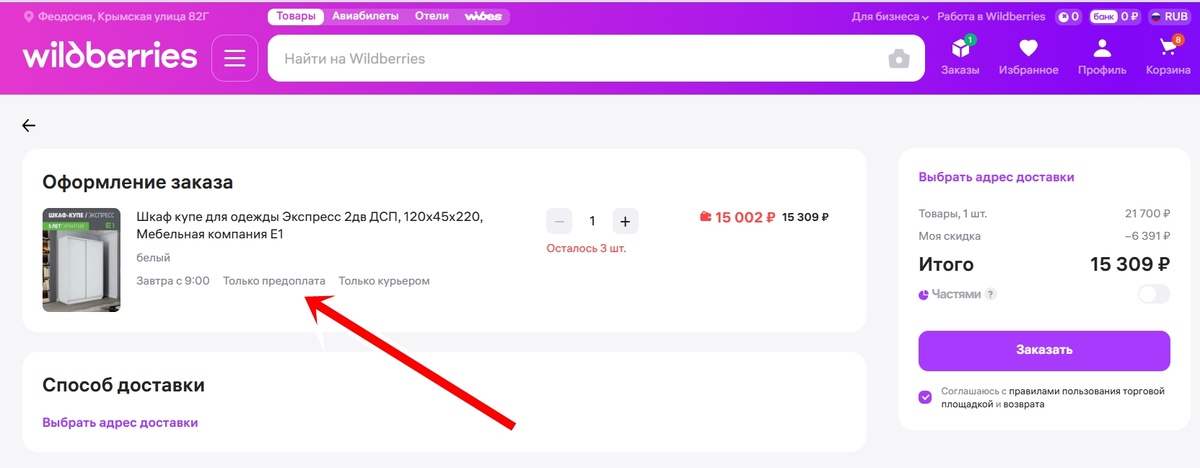Screen dimensions: 1200x468
Task: Open the банк balance 0 ₽ indicator
Action: (1114, 17)
